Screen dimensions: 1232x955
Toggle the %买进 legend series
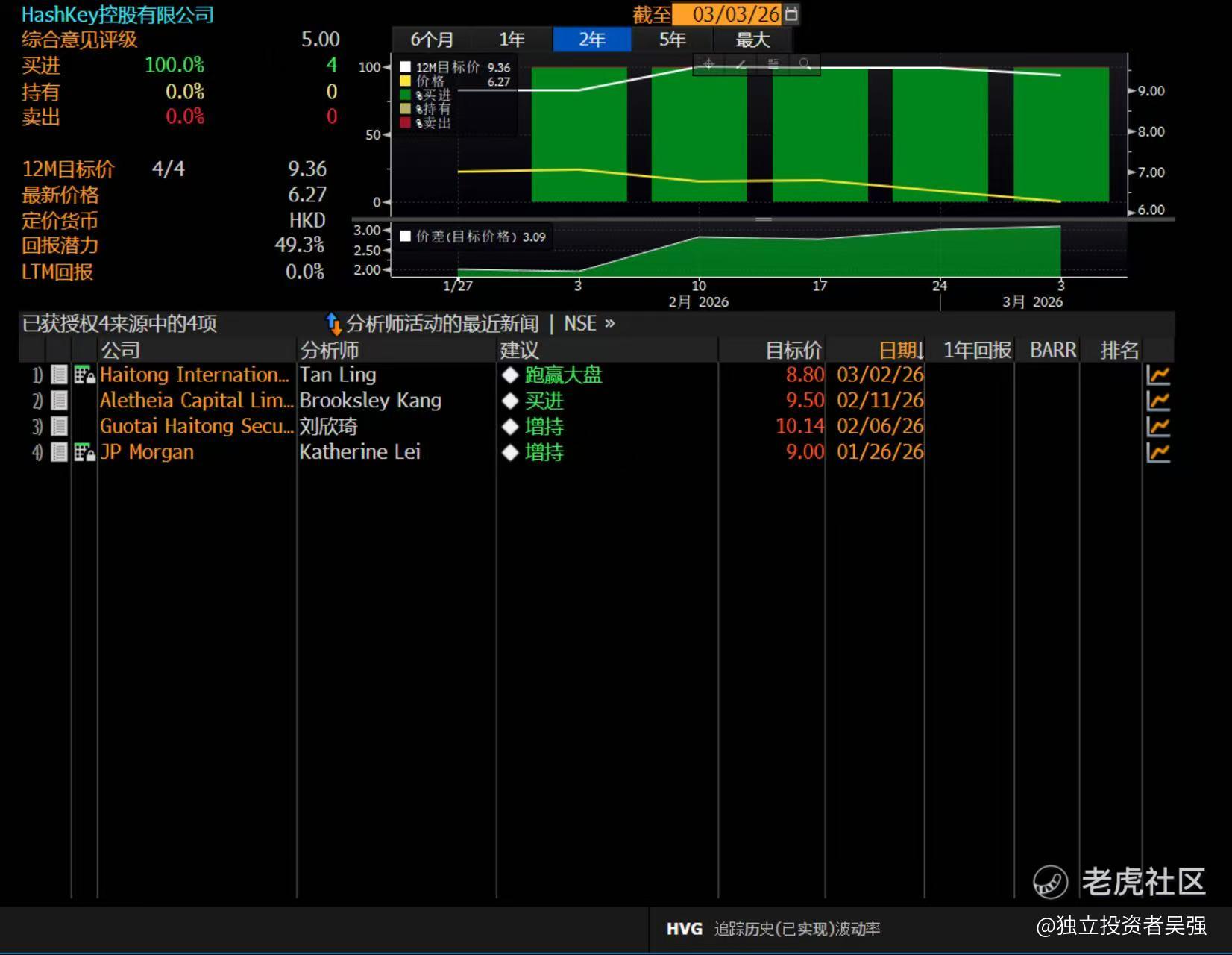point(405,95)
